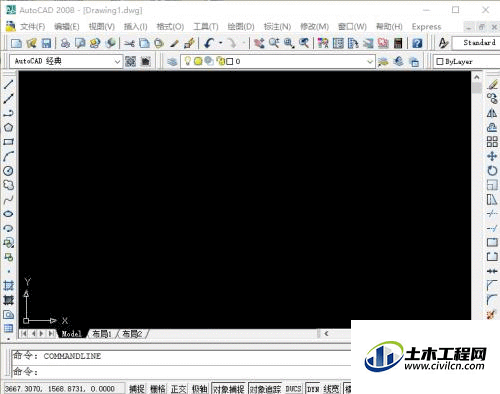Open the Express menu
This screenshot has width=500, height=394.
click(x=426, y=27)
